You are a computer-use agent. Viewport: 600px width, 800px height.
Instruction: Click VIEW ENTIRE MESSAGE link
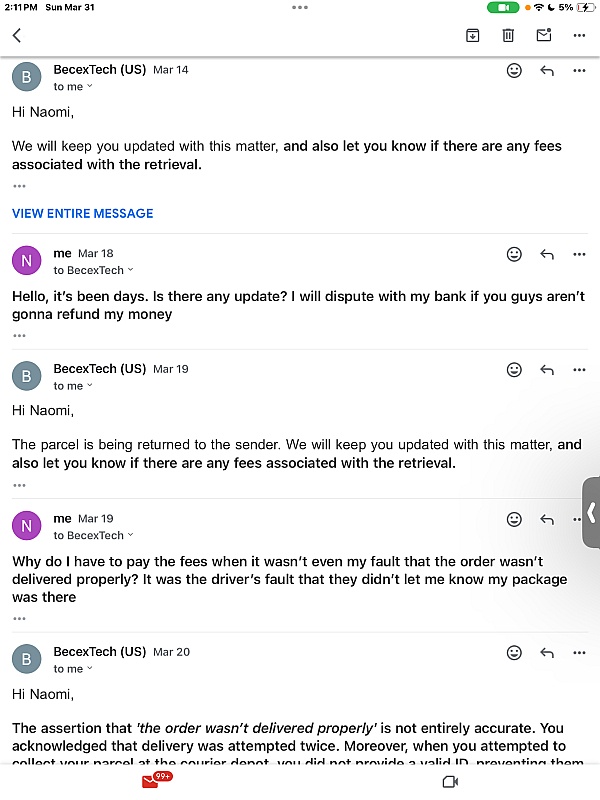(82, 213)
